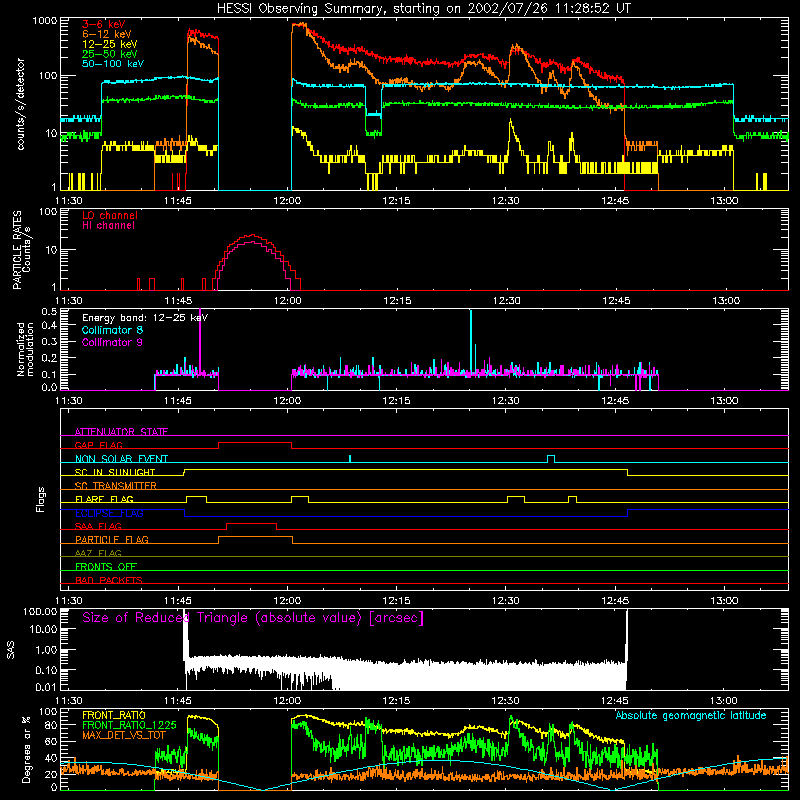Select the GAP_FLAG label
The image size is (800, 800).
[x=98, y=445]
